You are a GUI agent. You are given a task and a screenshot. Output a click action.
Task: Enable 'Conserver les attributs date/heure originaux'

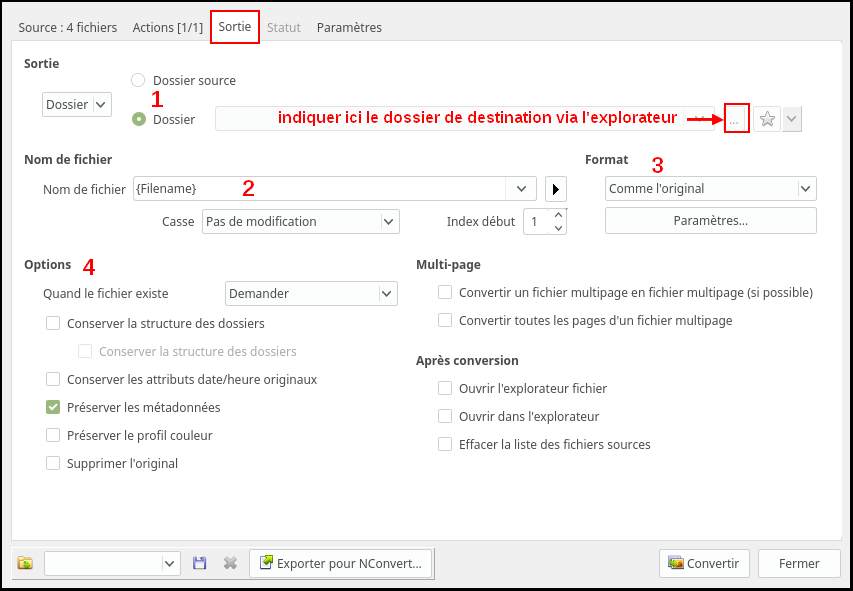coord(53,379)
